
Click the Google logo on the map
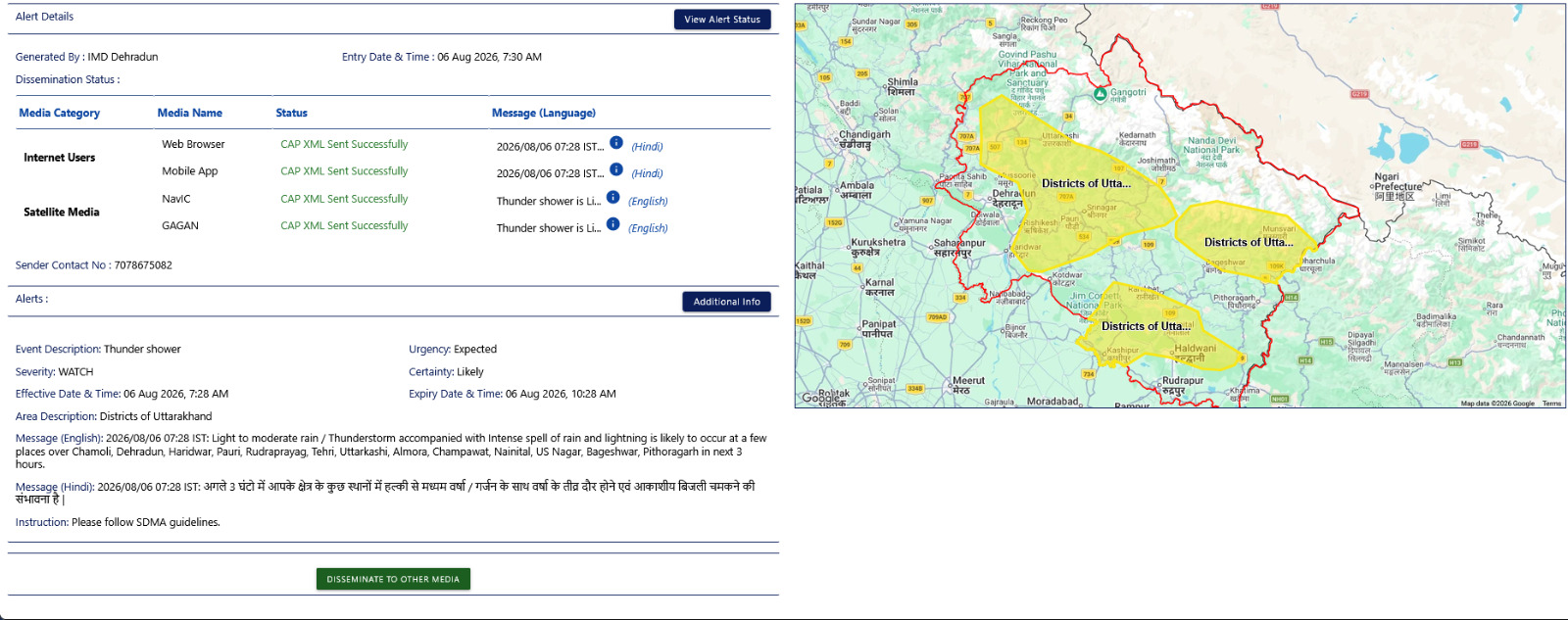[821, 398]
